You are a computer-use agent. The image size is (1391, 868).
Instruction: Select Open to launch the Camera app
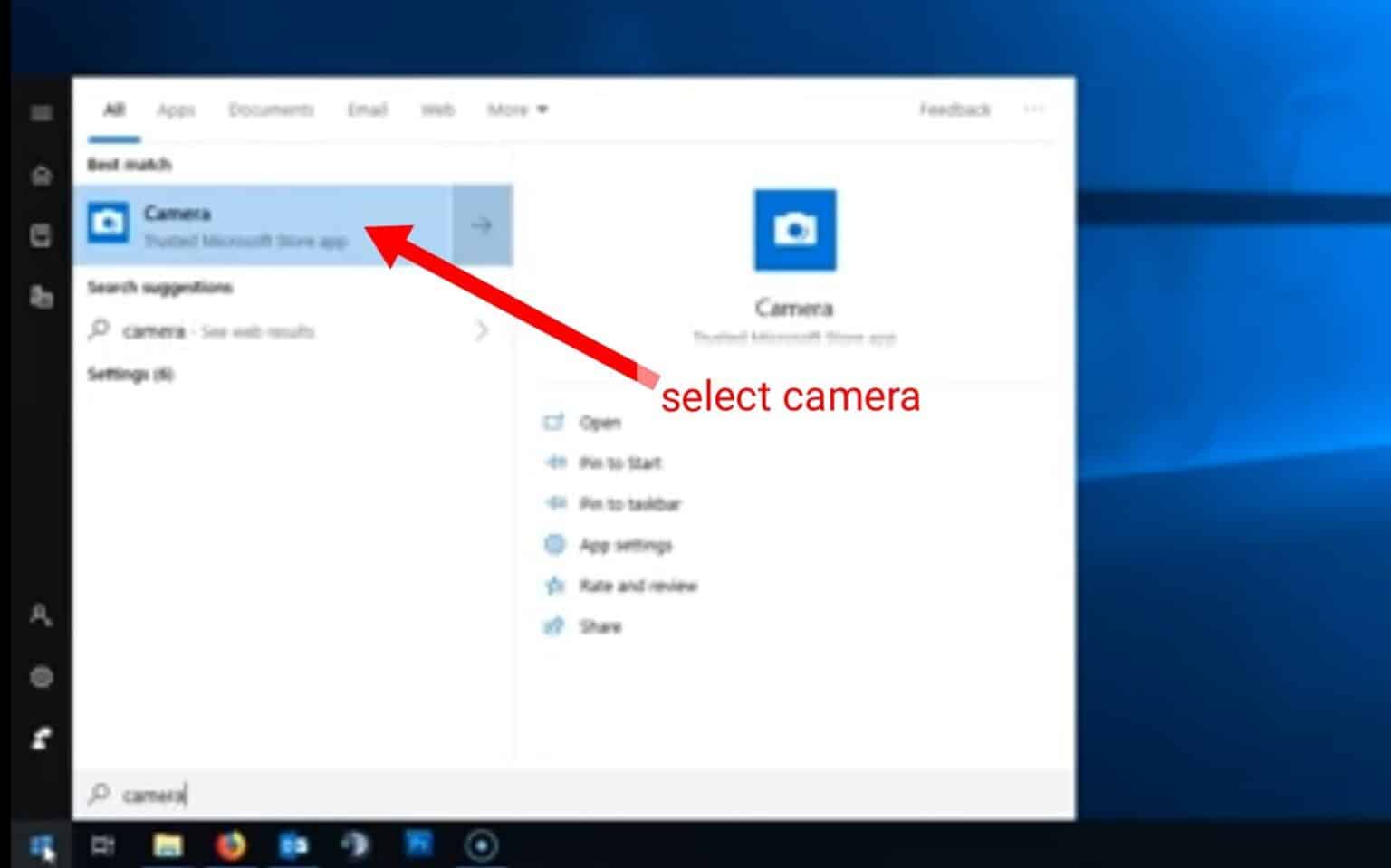point(600,422)
